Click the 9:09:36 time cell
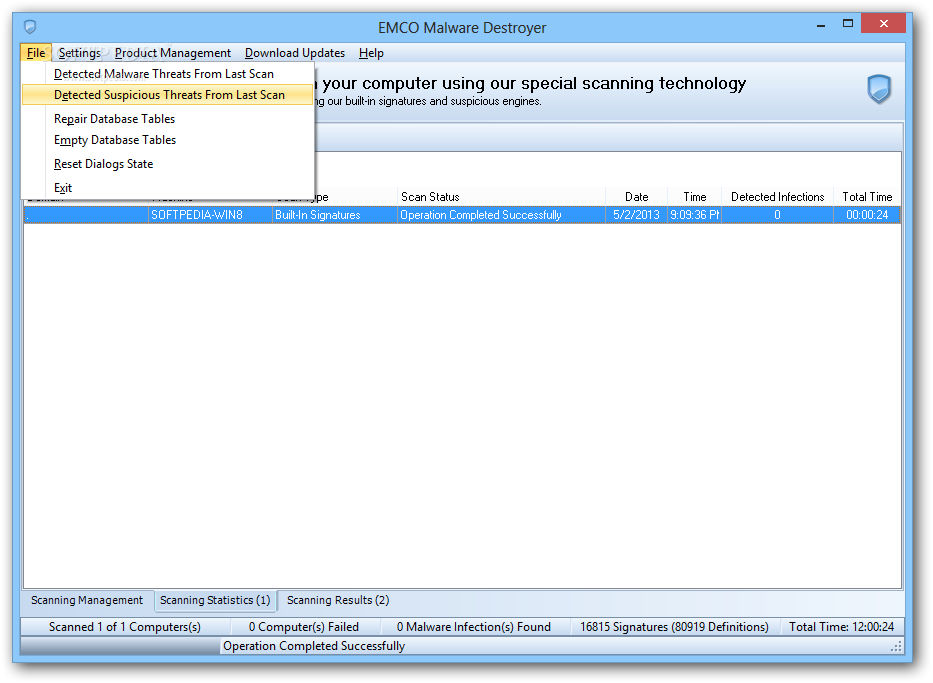 coord(694,215)
